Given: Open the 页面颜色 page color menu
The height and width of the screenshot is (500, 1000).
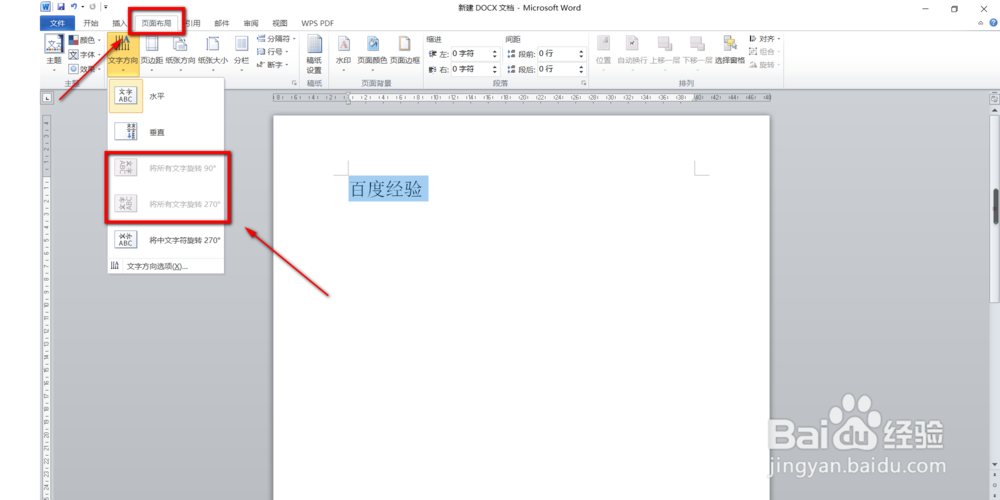Looking at the screenshot, I should [372, 54].
